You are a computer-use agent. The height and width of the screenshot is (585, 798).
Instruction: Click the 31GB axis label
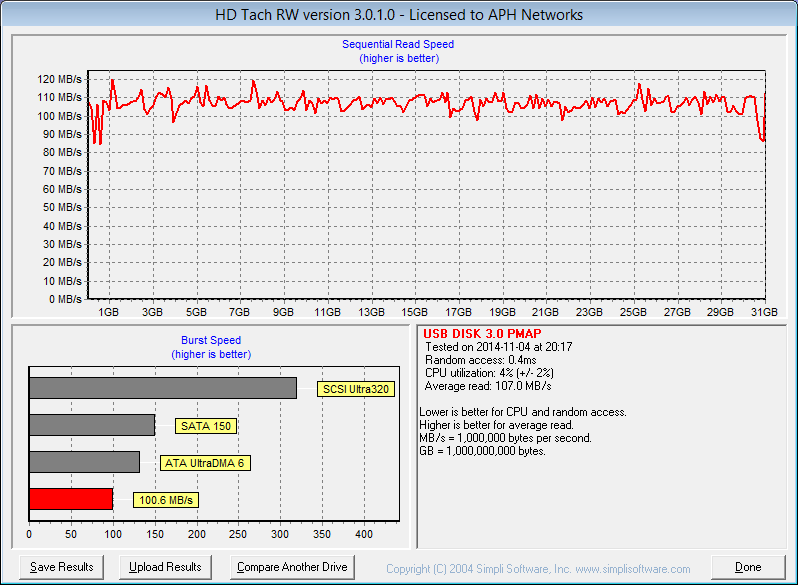pos(764,312)
